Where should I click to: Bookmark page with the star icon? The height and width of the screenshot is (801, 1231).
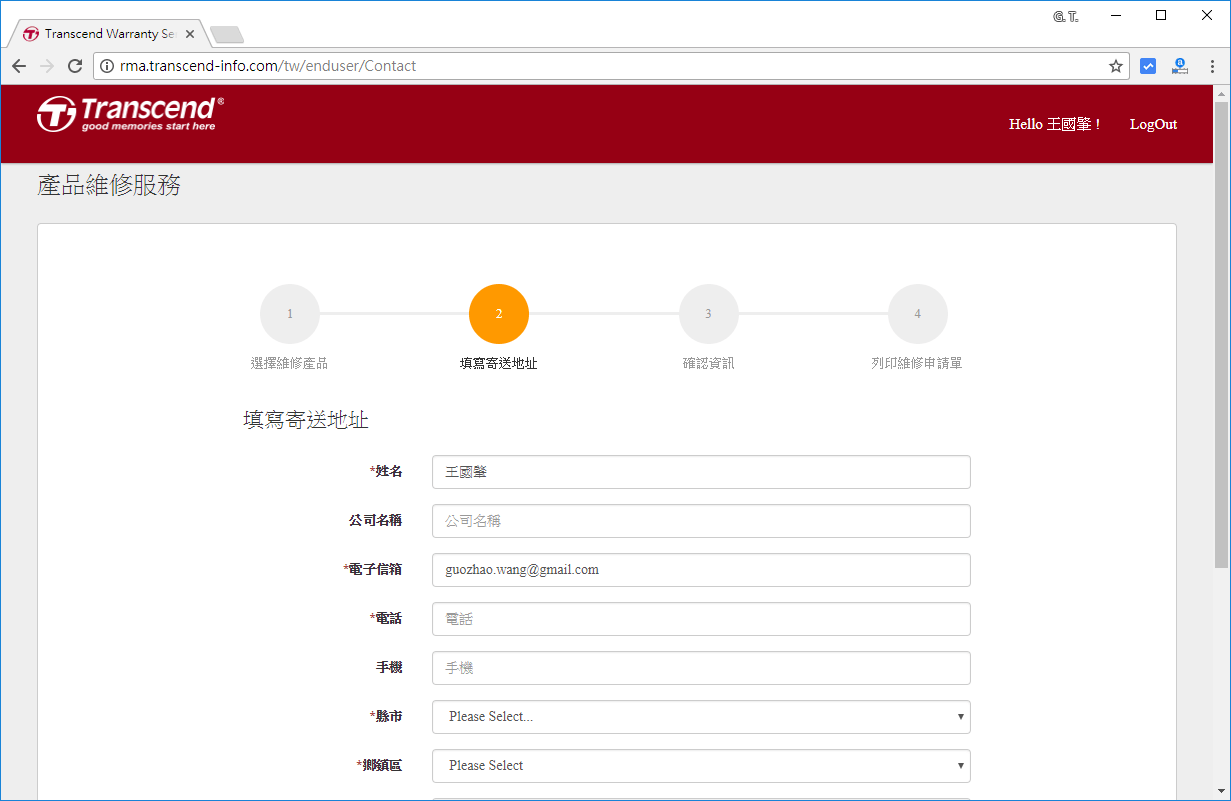[x=1115, y=66]
